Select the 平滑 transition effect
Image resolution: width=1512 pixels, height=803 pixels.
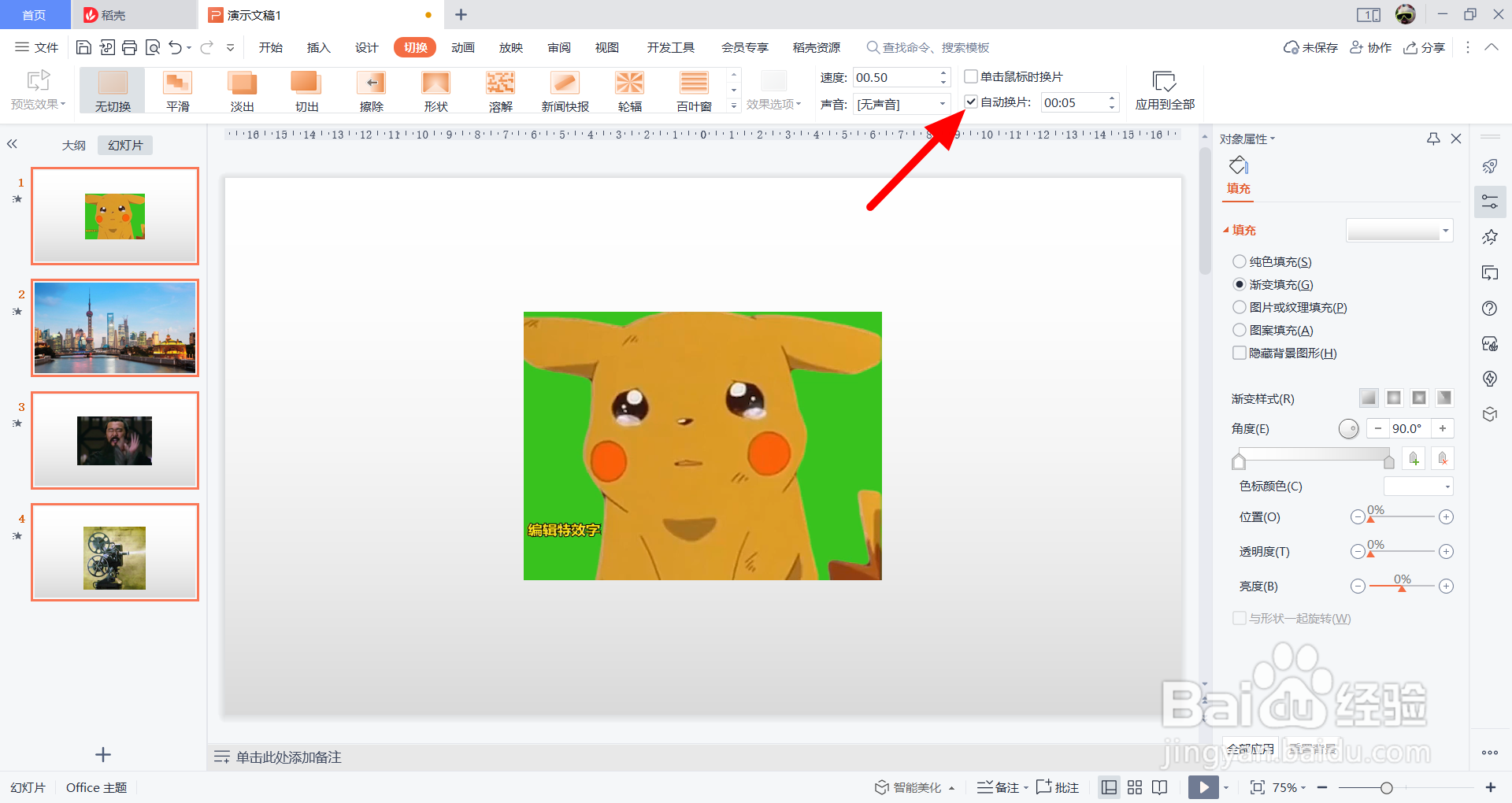(178, 91)
